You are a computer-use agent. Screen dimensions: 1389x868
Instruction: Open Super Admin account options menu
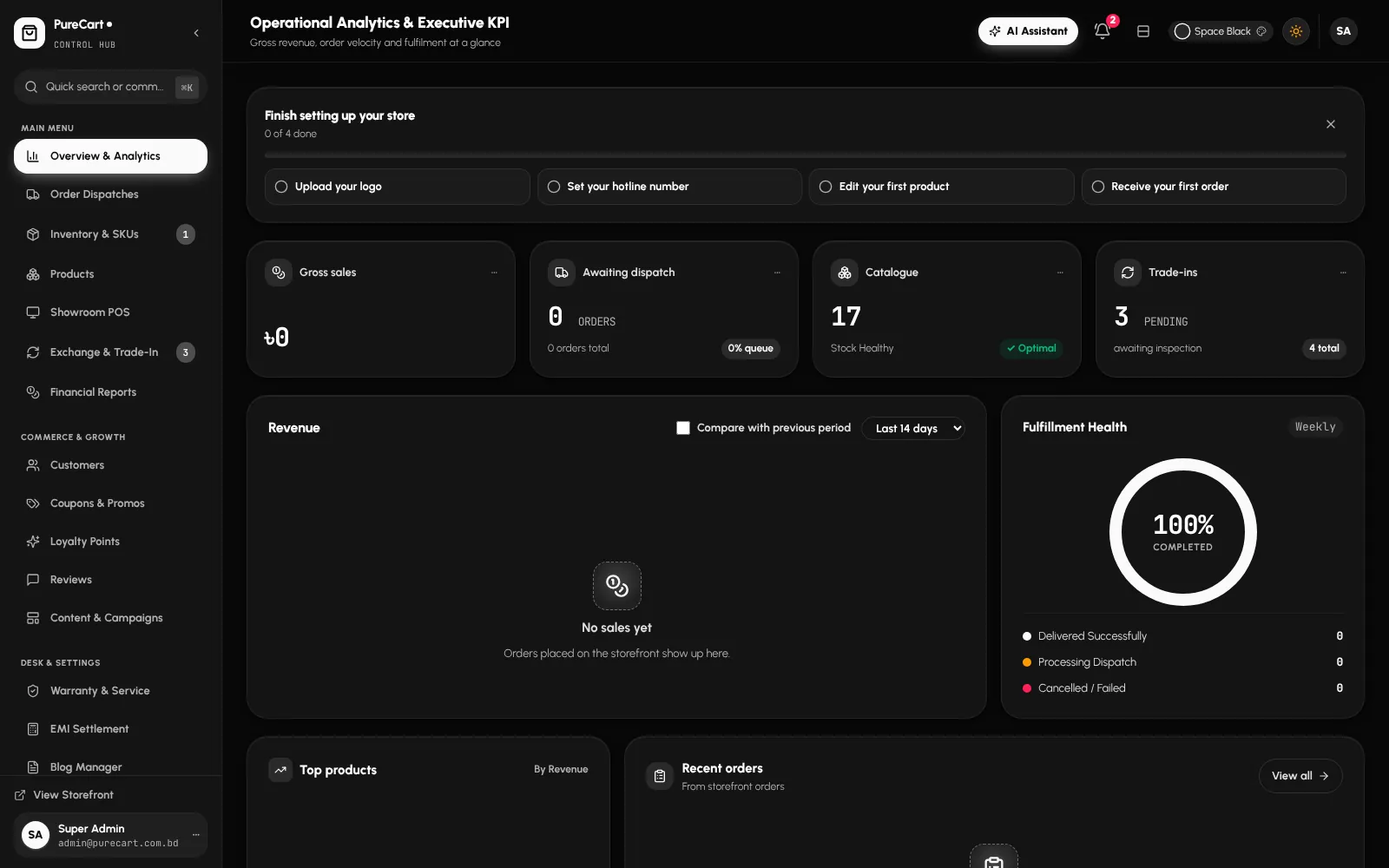point(196,835)
